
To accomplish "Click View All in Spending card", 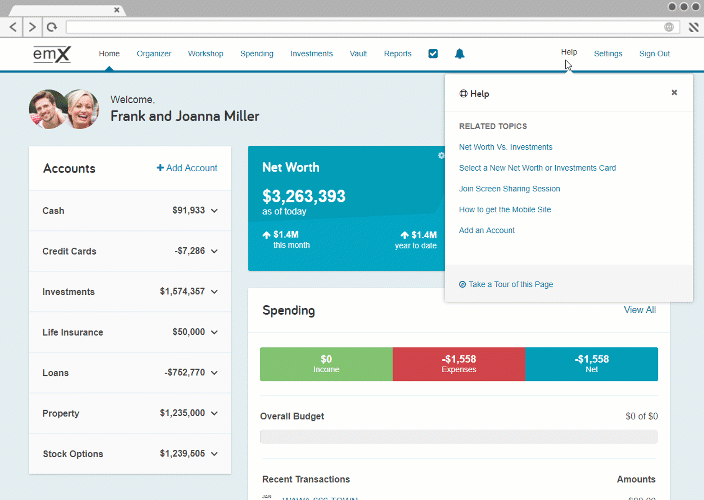I will [x=640, y=310].
